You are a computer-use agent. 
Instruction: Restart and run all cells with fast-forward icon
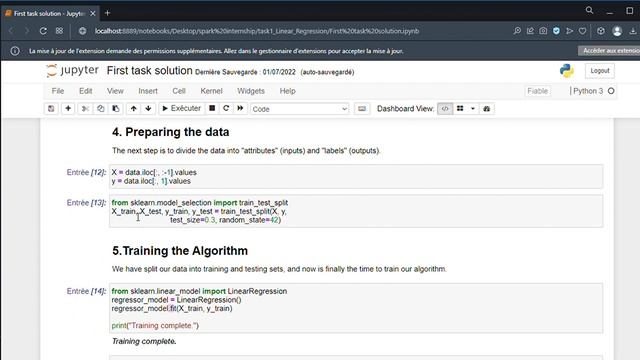pyautogui.click(x=240, y=109)
